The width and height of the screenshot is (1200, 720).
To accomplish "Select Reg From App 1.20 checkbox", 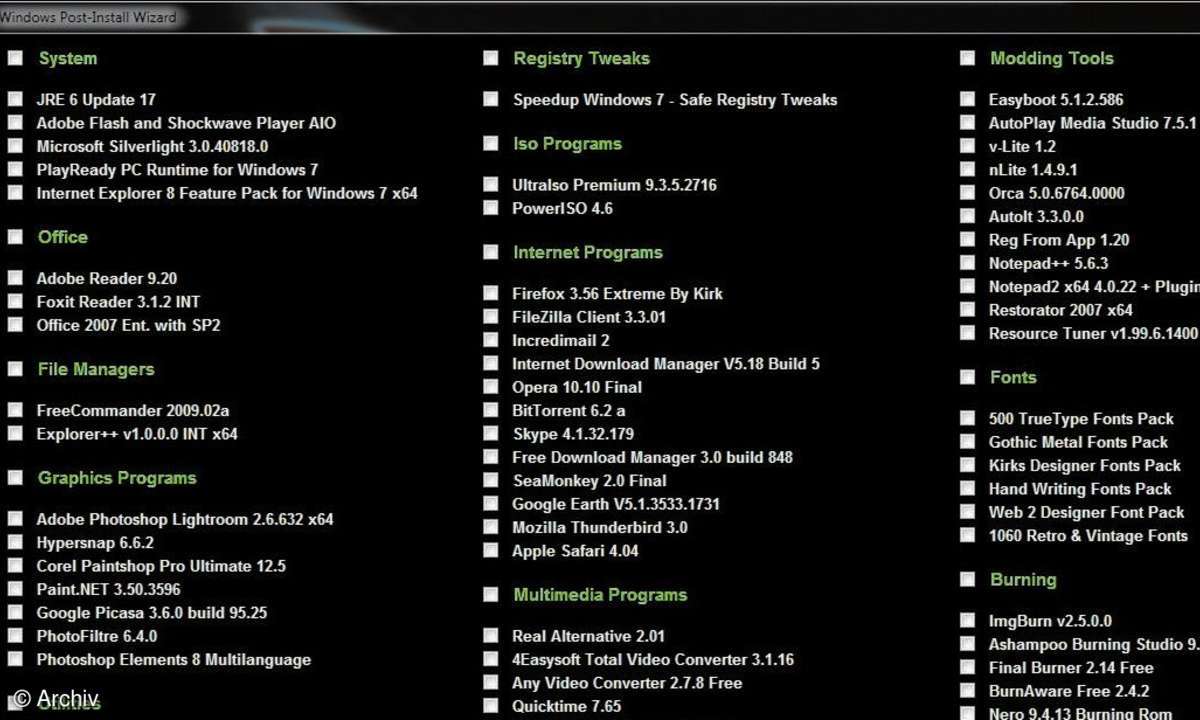I will 967,239.
